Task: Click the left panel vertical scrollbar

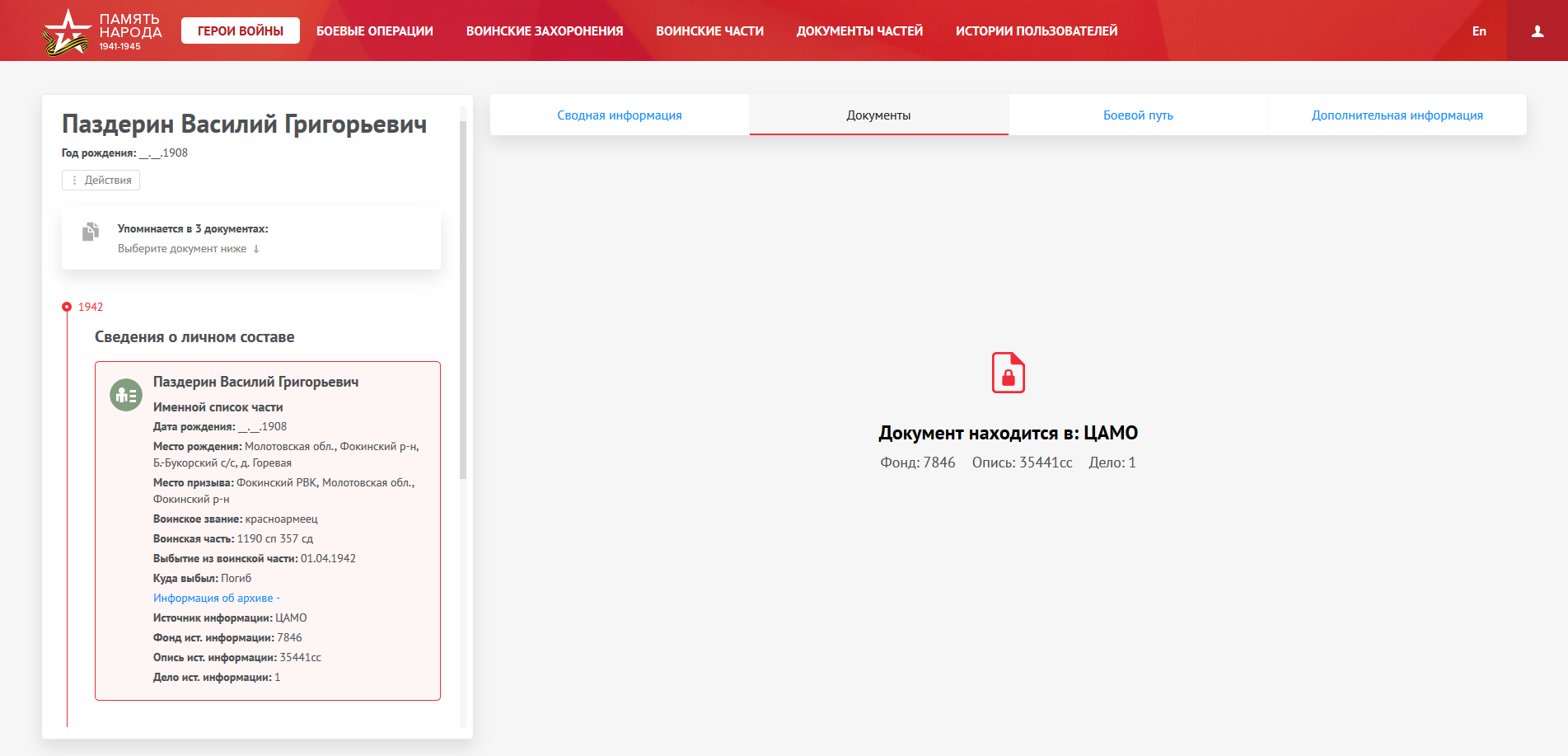Action: 463,297
